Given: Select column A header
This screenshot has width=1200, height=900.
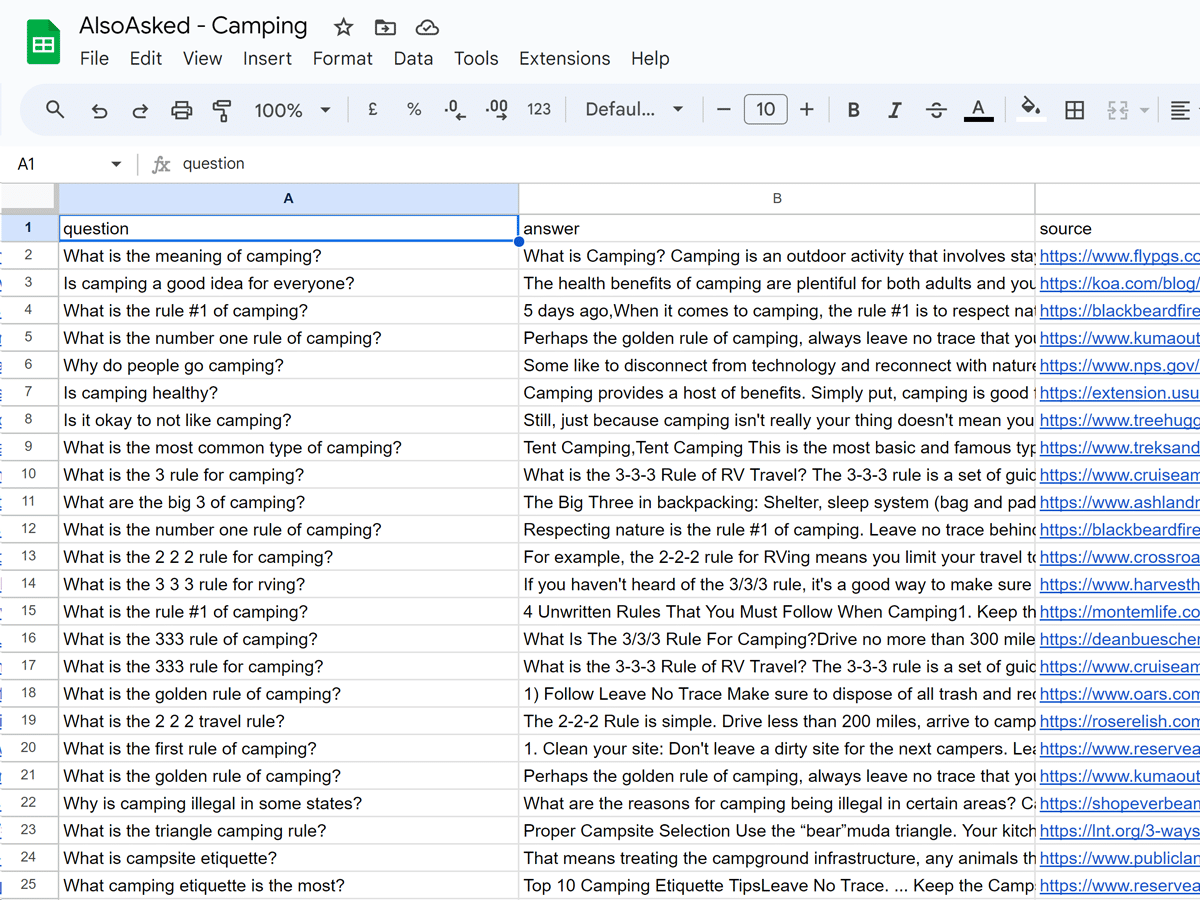Looking at the screenshot, I should click(288, 198).
